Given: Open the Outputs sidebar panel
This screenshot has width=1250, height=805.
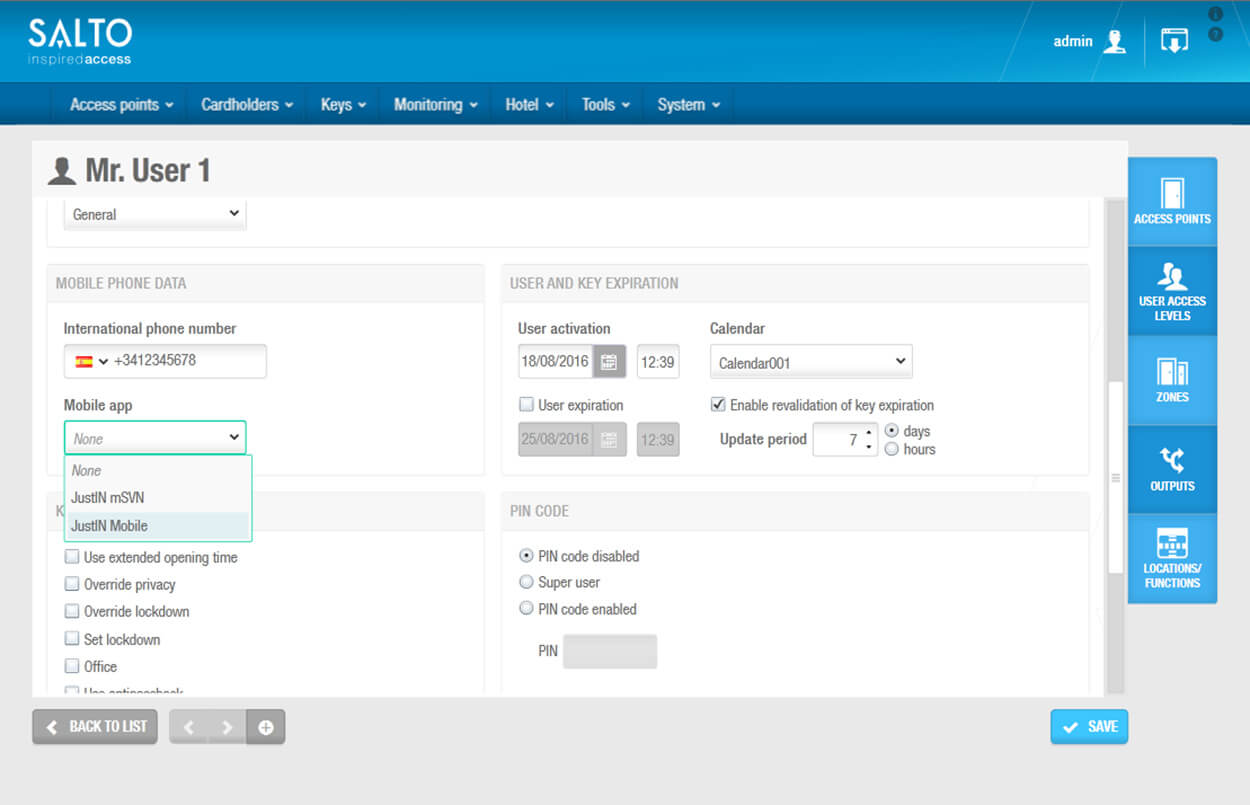Looking at the screenshot, I should tap(1172, 469).
